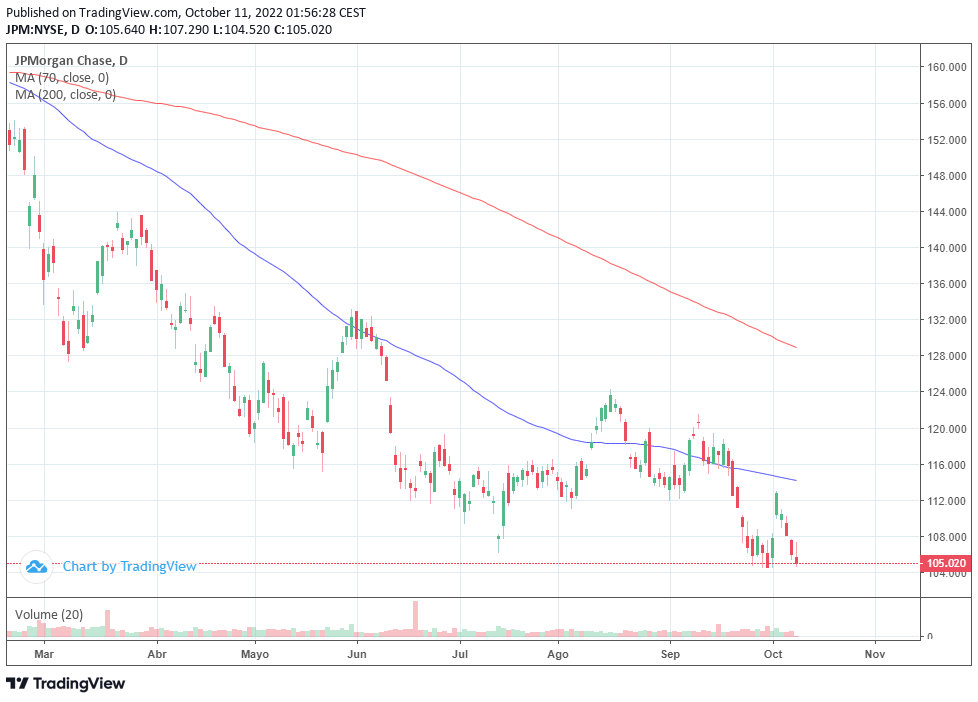This screenshot has height=702, width=978.
Task: Click the Mayo label on the time axis
Action: (255, 654)
